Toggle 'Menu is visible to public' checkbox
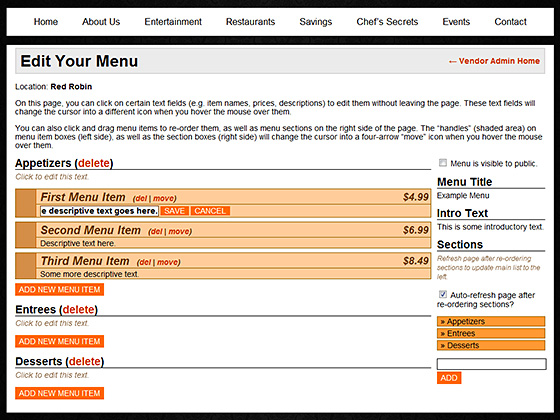The height and width of the screenshot is (420, 560). [x=443, y=163]
